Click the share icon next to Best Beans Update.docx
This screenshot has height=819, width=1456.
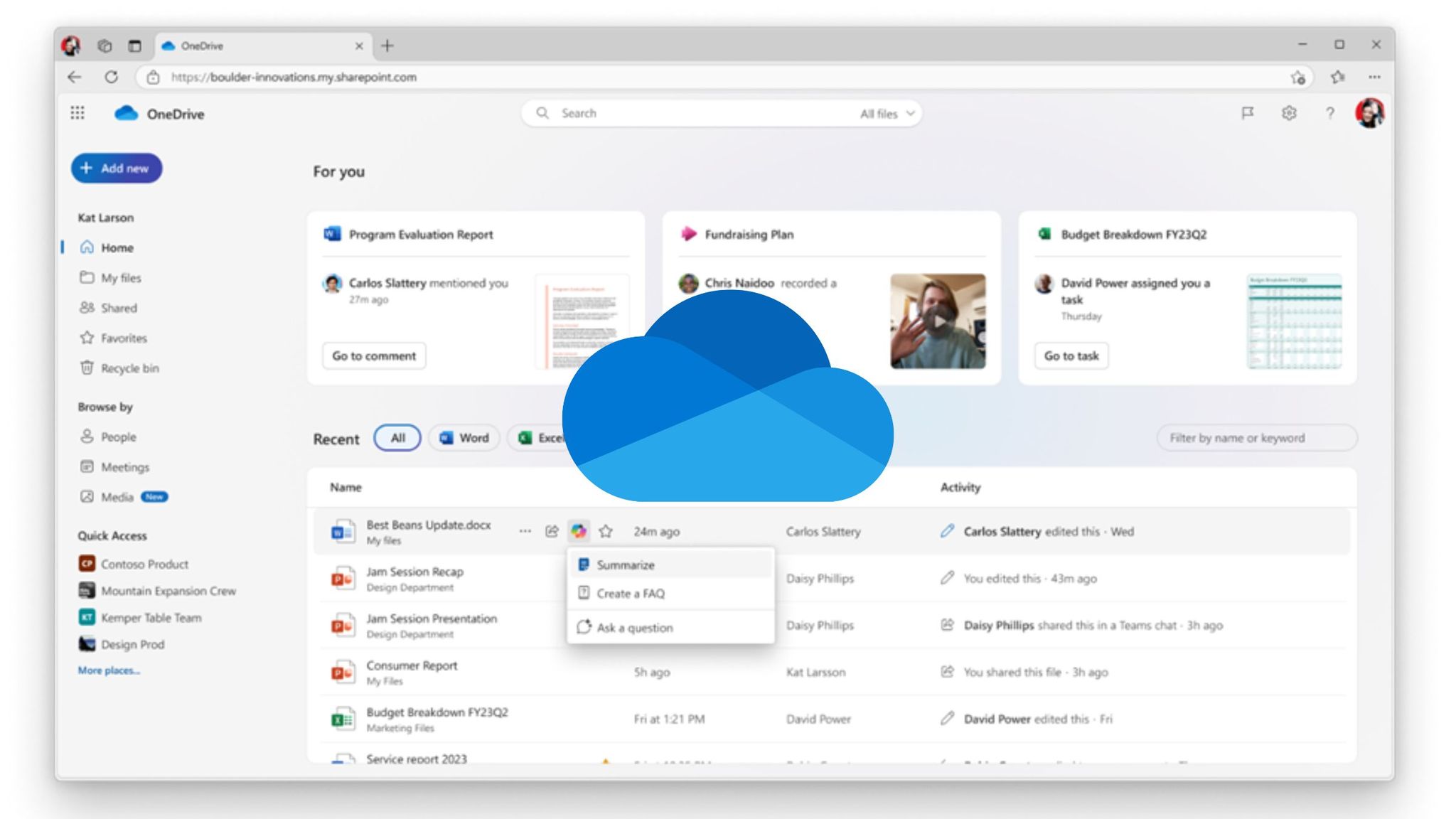point(552,530)
